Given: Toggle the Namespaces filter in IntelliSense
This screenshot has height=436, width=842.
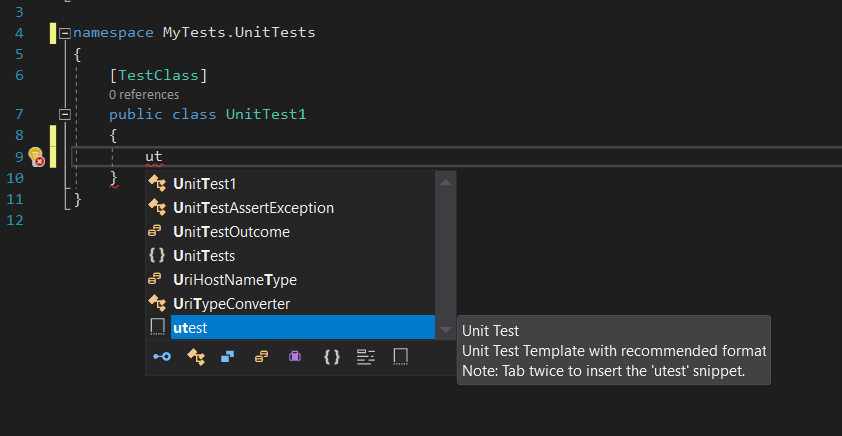Looking at the screenshot, I should pyautogui.click(x=332, y=357).
